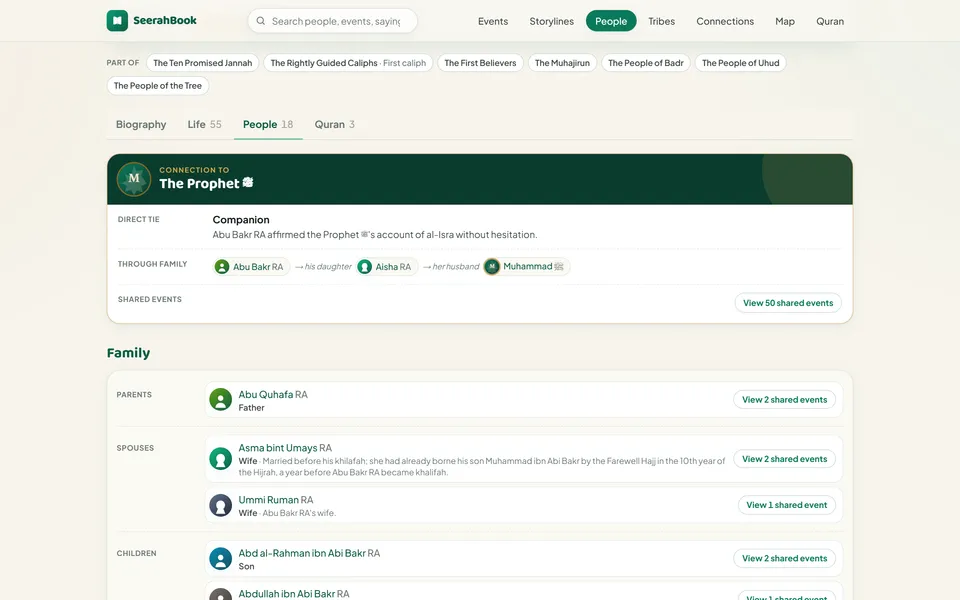Click Asma bint Umays RA avatar icon
This screenshot has height=600, width=960.
pos(220,459)
